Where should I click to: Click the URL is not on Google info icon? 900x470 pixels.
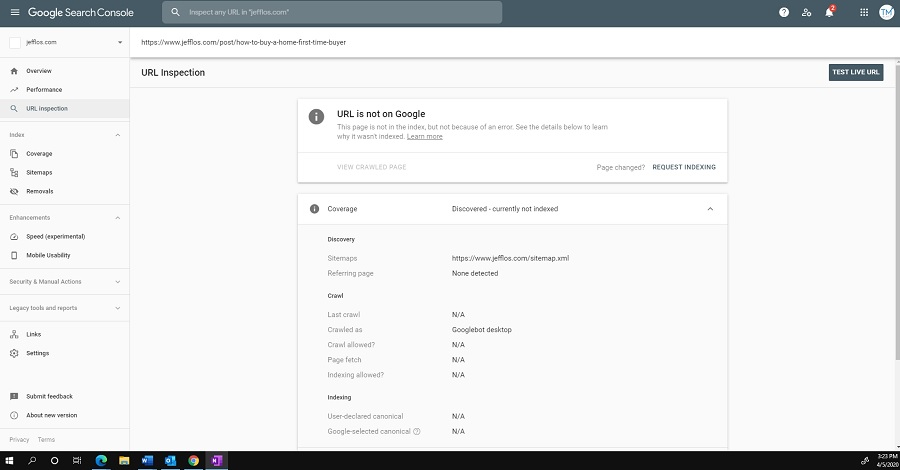pyautogui.click(x=316, y=116)
